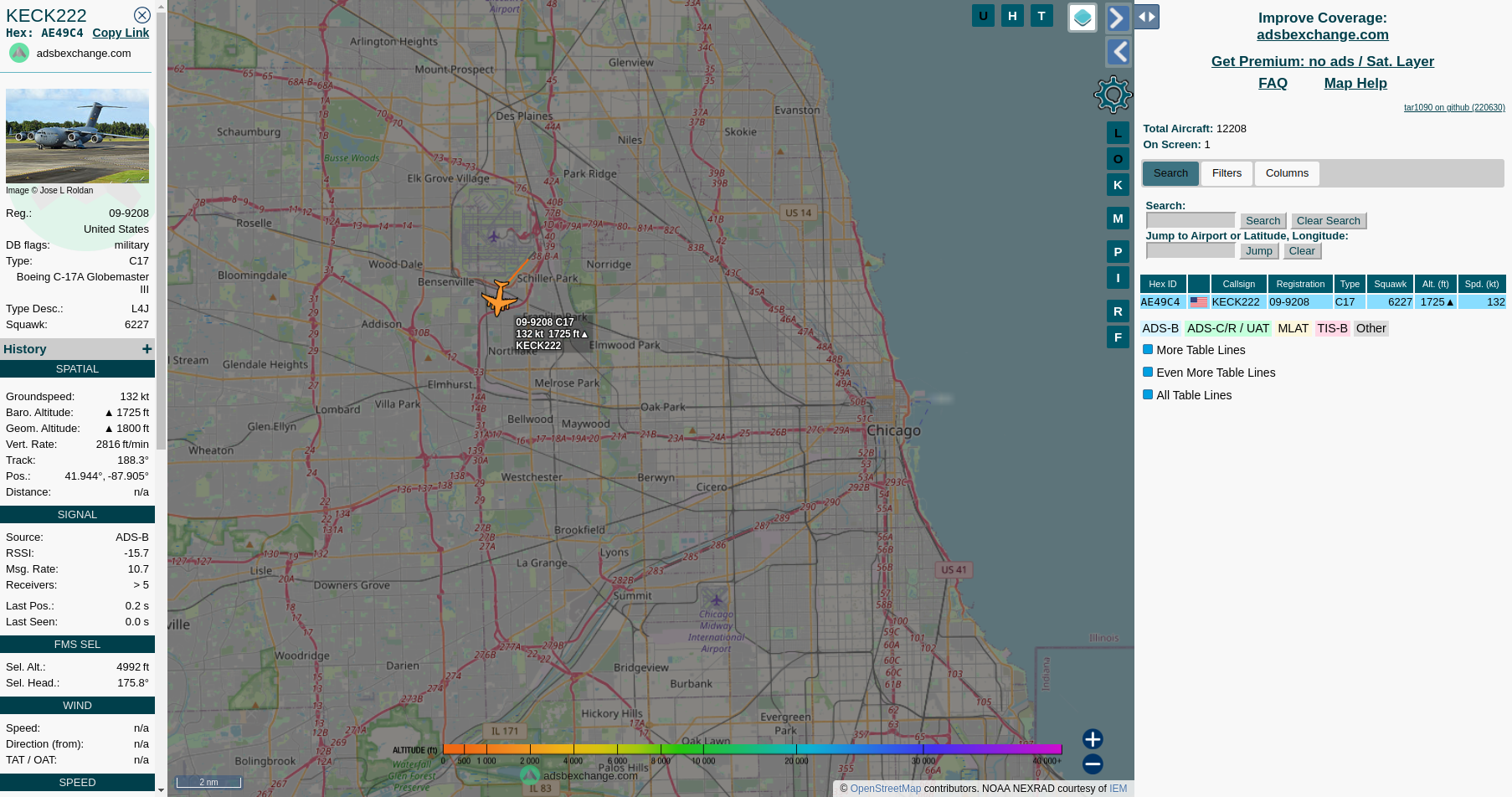Open the IEM attribution link

point(1118,789)
